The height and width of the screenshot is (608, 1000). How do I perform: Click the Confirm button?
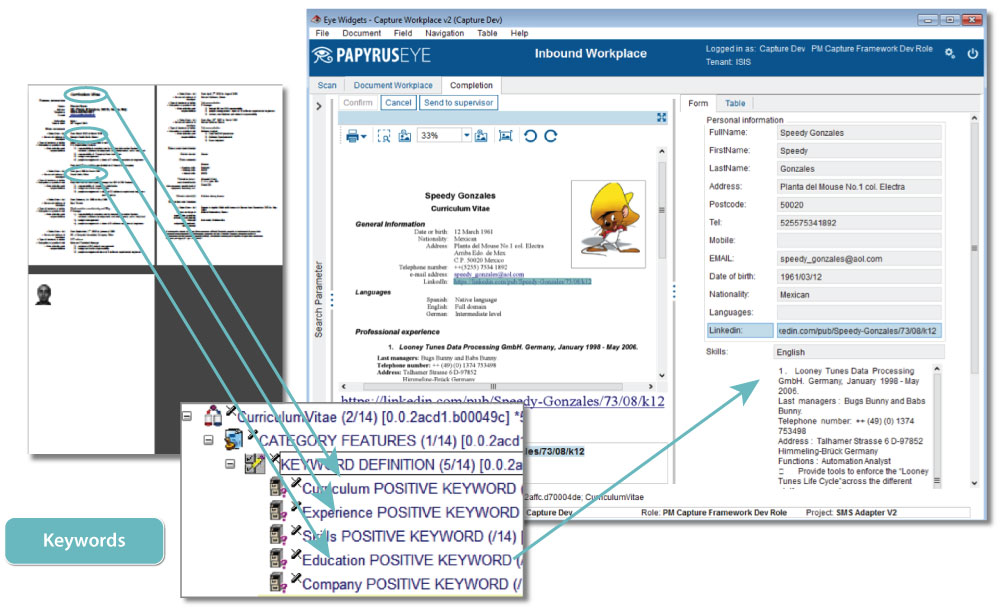(x=358, y=103)
